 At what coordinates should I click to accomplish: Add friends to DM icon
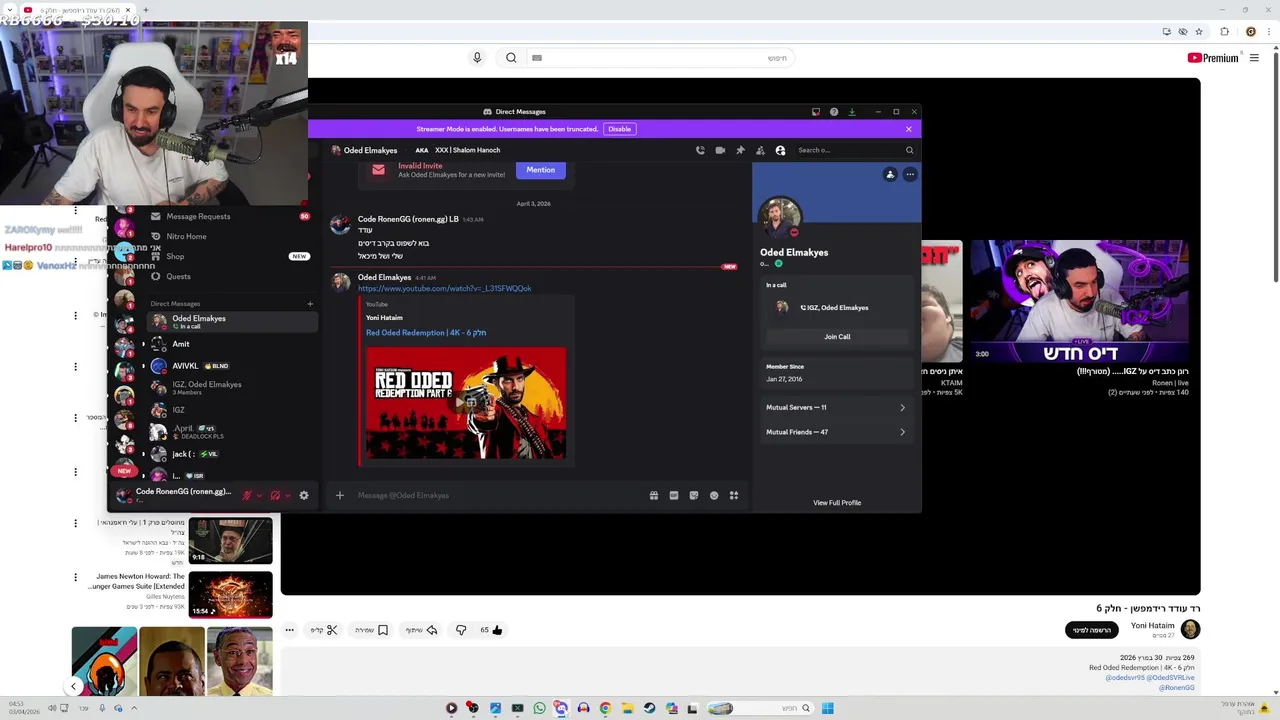click(760, 150)
